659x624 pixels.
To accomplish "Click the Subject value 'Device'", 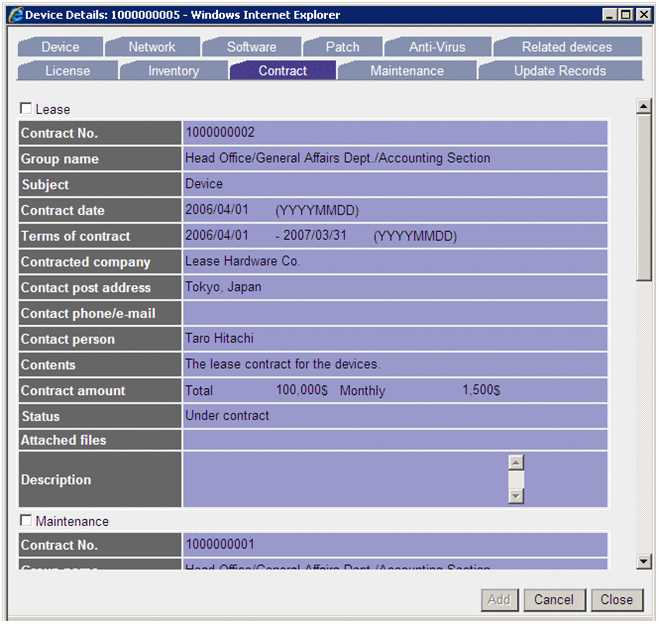I will tap(204, 184).
